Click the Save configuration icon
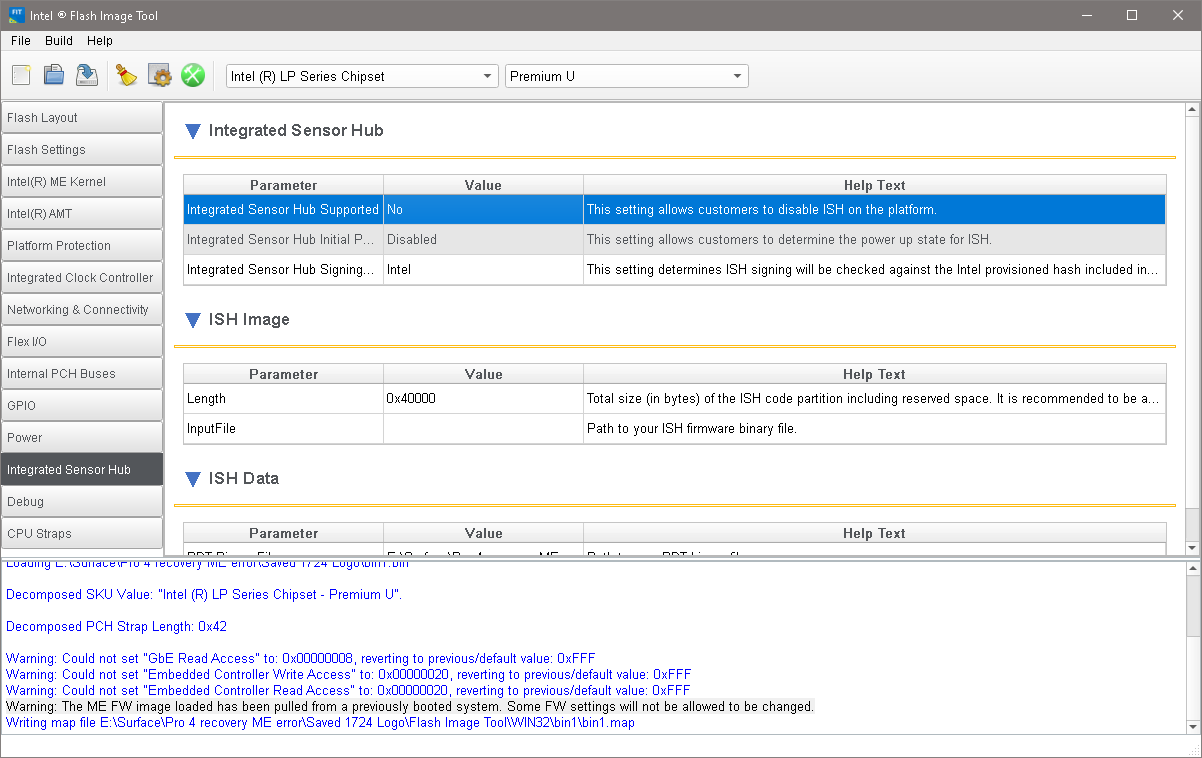 coord(87,75)
